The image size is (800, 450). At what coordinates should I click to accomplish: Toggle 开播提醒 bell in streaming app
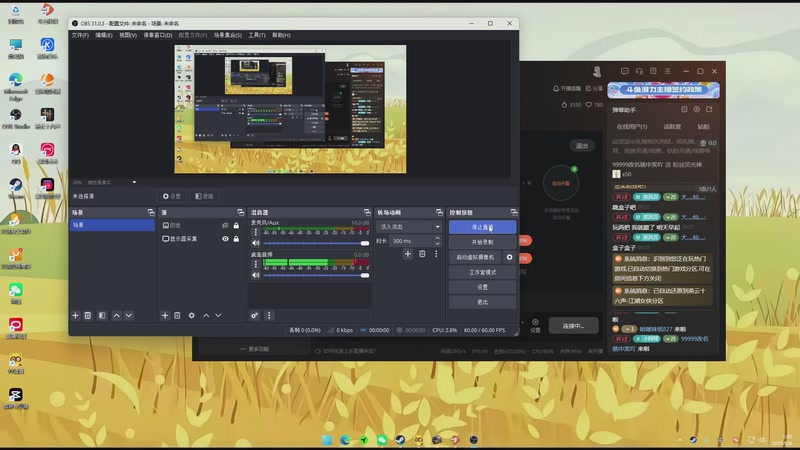(x=567, y=89)
